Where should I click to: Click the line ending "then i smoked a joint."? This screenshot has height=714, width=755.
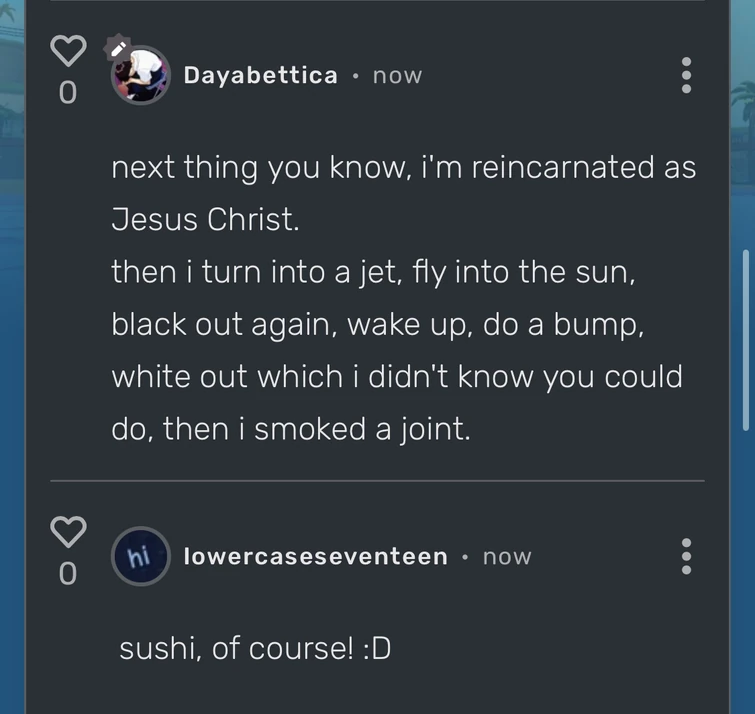(290, 429)
